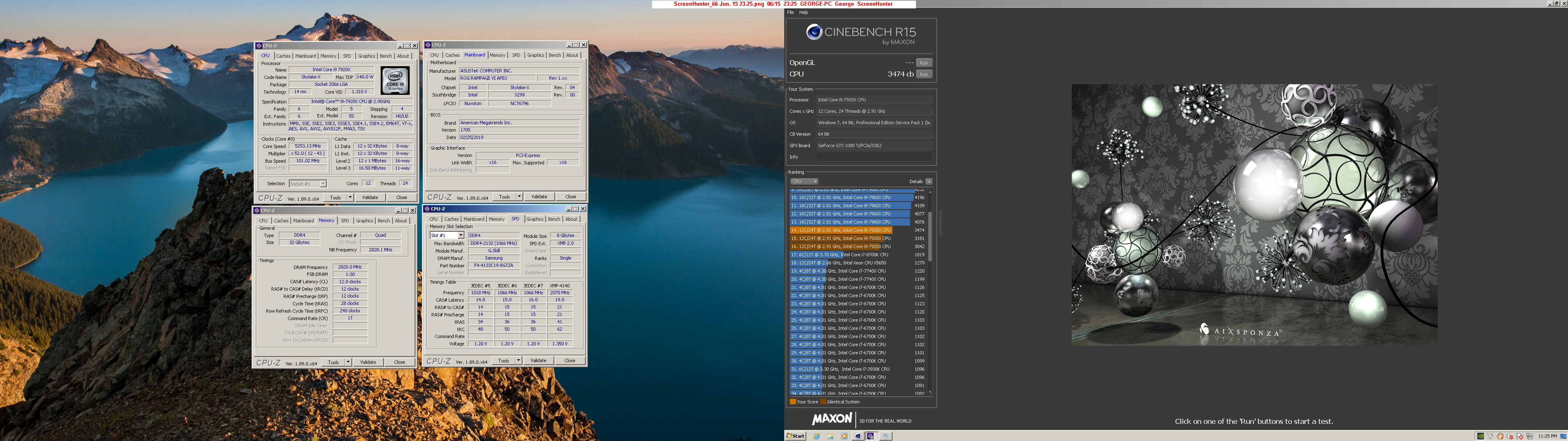The image size is (1568, 441).
Task: Click the muted volume tray icon
Action: [1510, 436]
